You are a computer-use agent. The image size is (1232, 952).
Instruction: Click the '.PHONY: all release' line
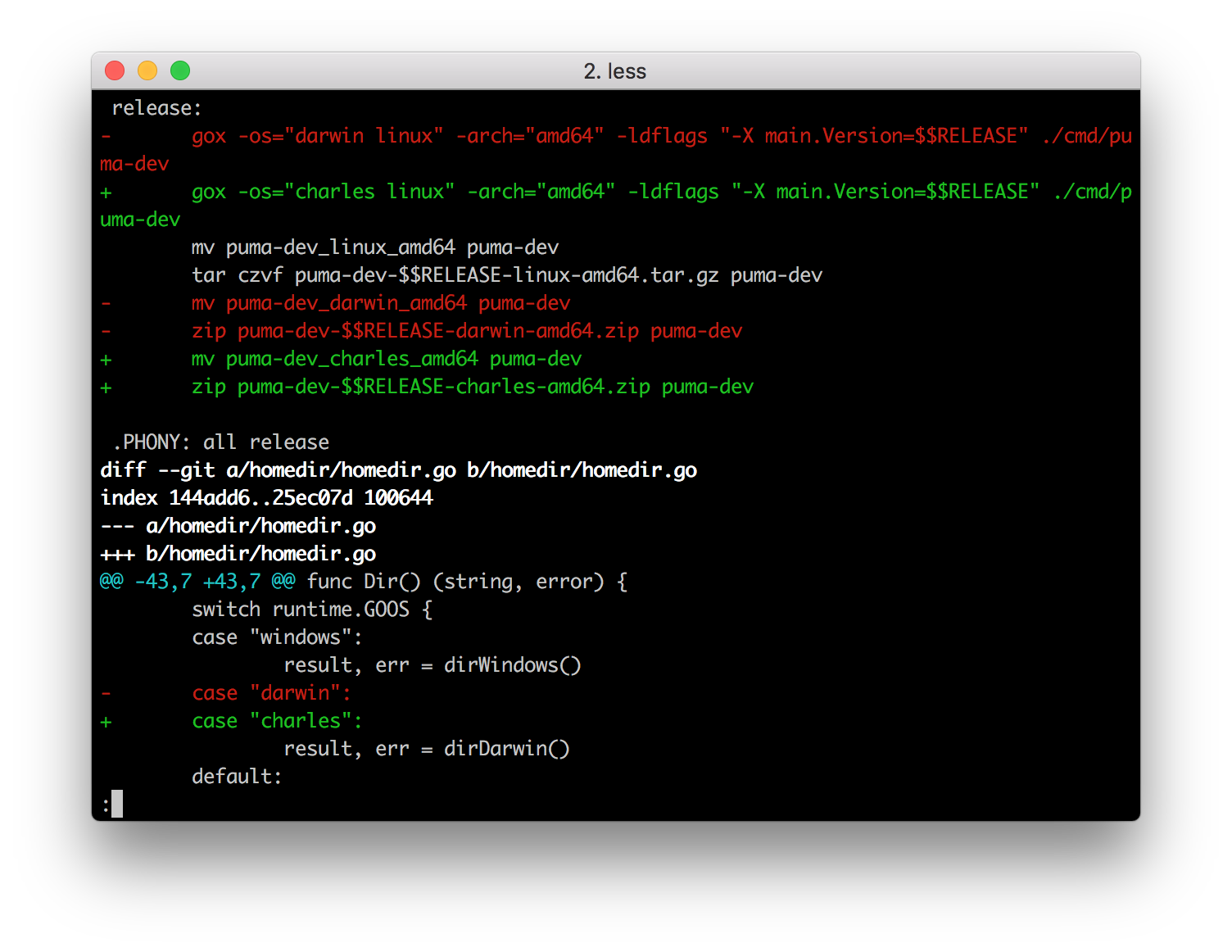point(221,442)
